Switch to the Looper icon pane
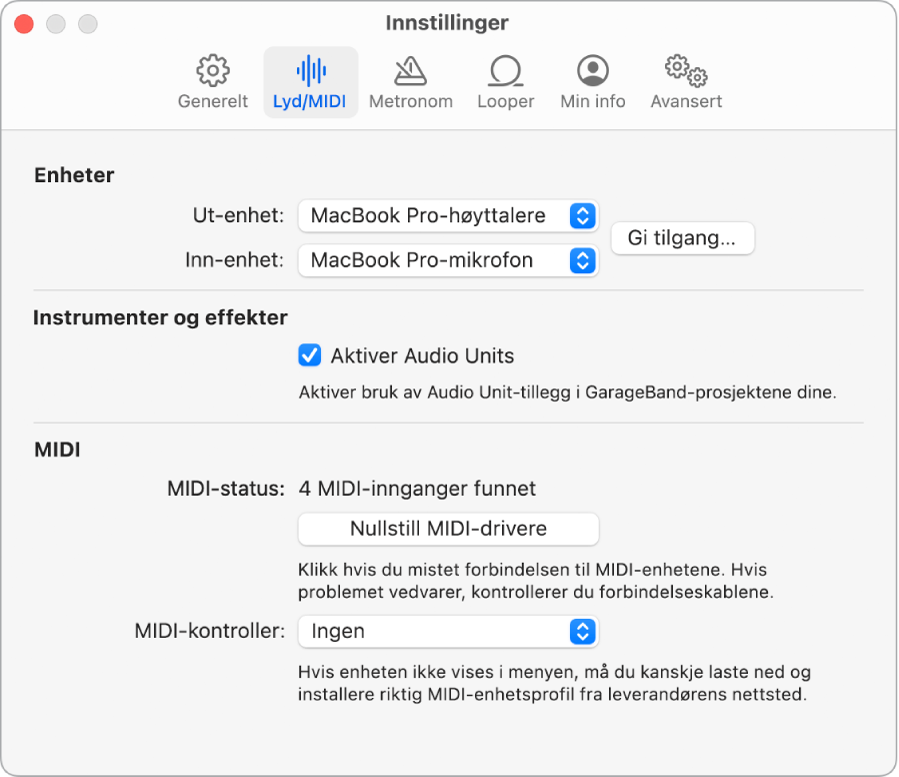Image resolution: width=899 pixels, height=777 pixels. click(505, 71)
